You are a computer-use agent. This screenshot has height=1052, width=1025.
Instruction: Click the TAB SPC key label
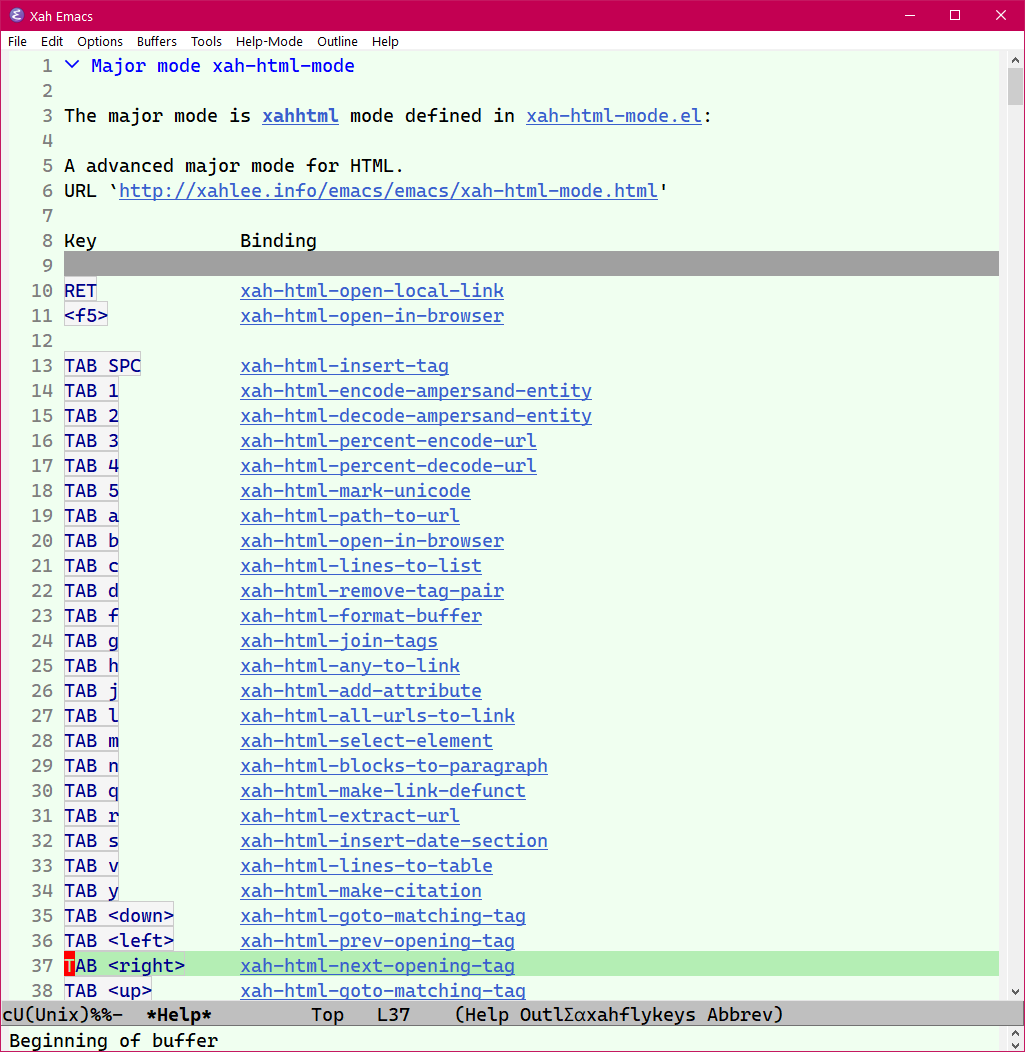103,366
